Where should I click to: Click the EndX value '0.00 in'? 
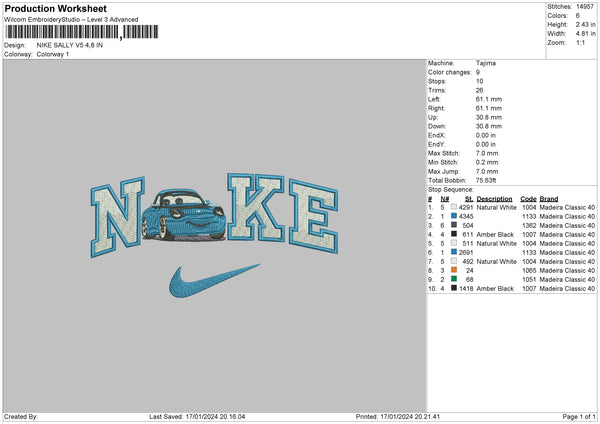coord(486,135)
